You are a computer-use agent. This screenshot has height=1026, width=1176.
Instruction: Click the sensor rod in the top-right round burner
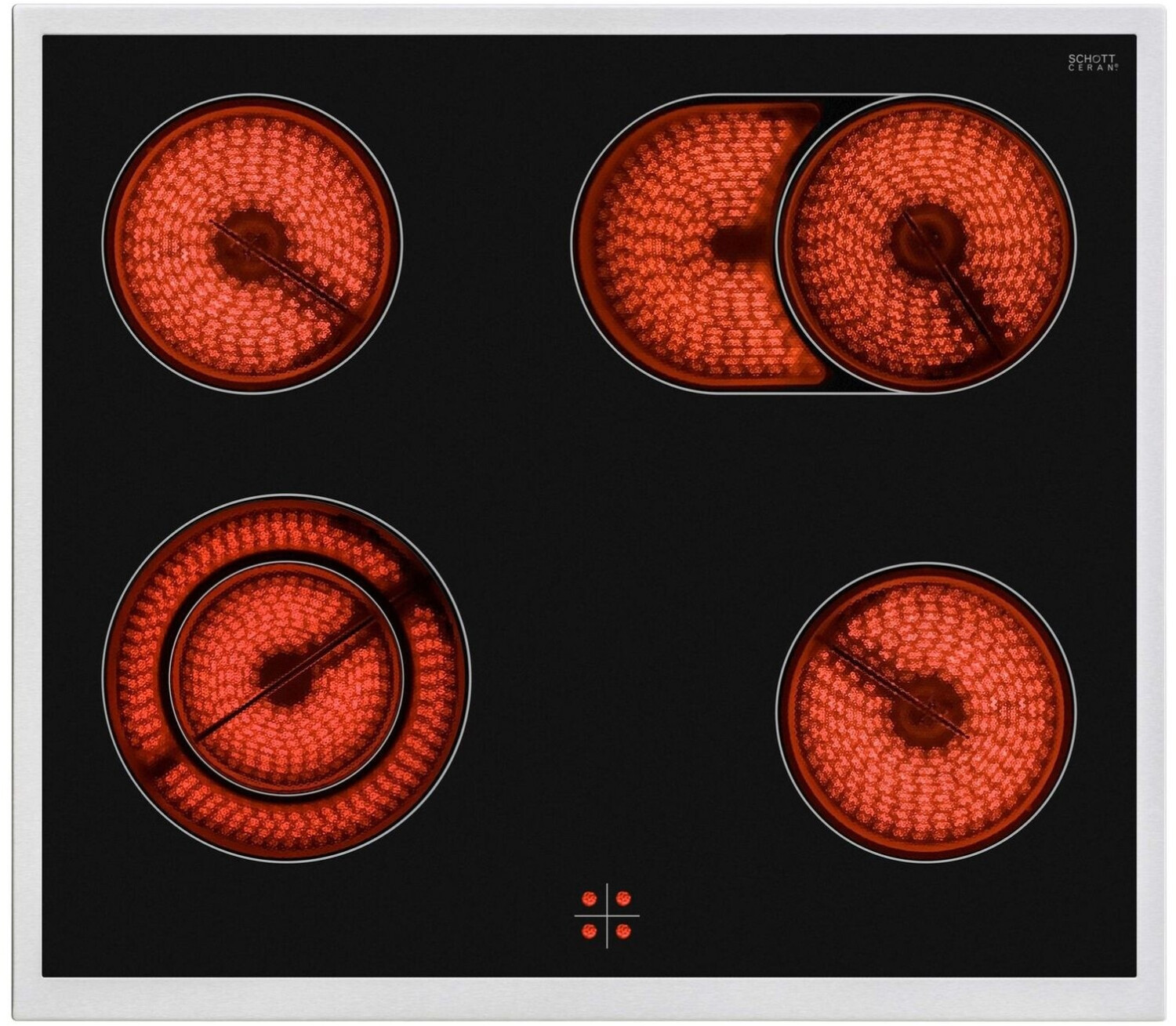point(964,298)
